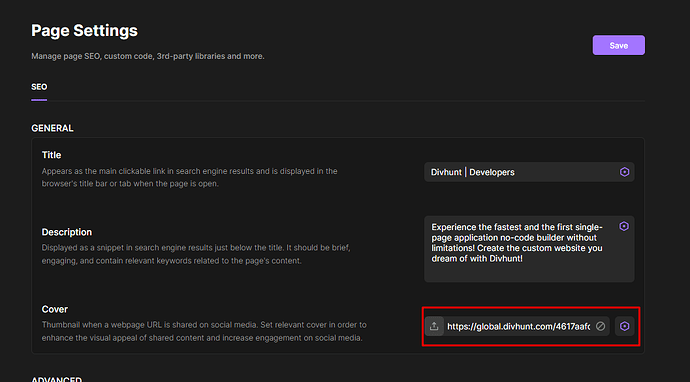Click the ADVANCED section heading
The image size is (690, 382).
(x=56, y=379)
